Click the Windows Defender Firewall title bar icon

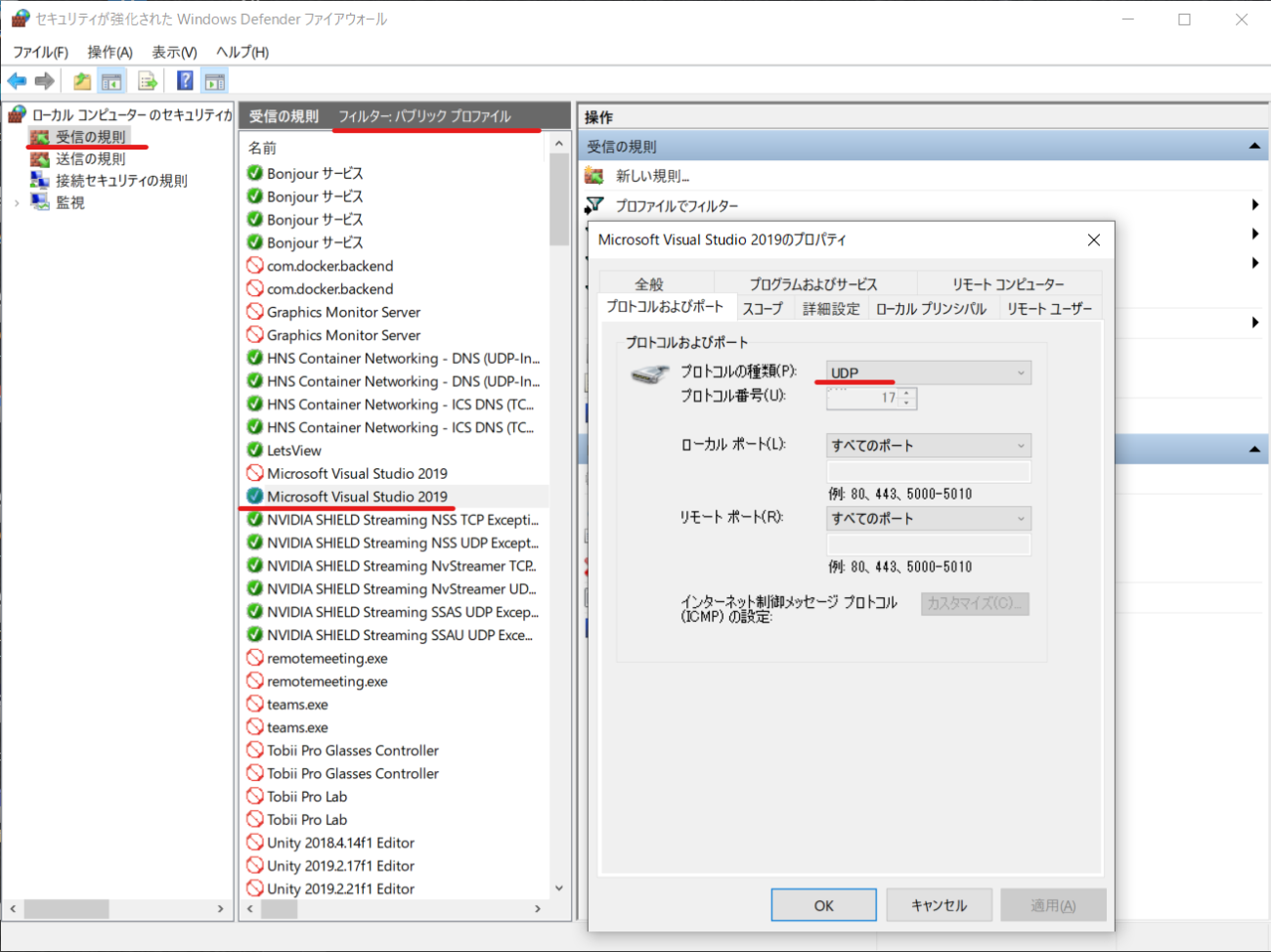coord(21,19)
